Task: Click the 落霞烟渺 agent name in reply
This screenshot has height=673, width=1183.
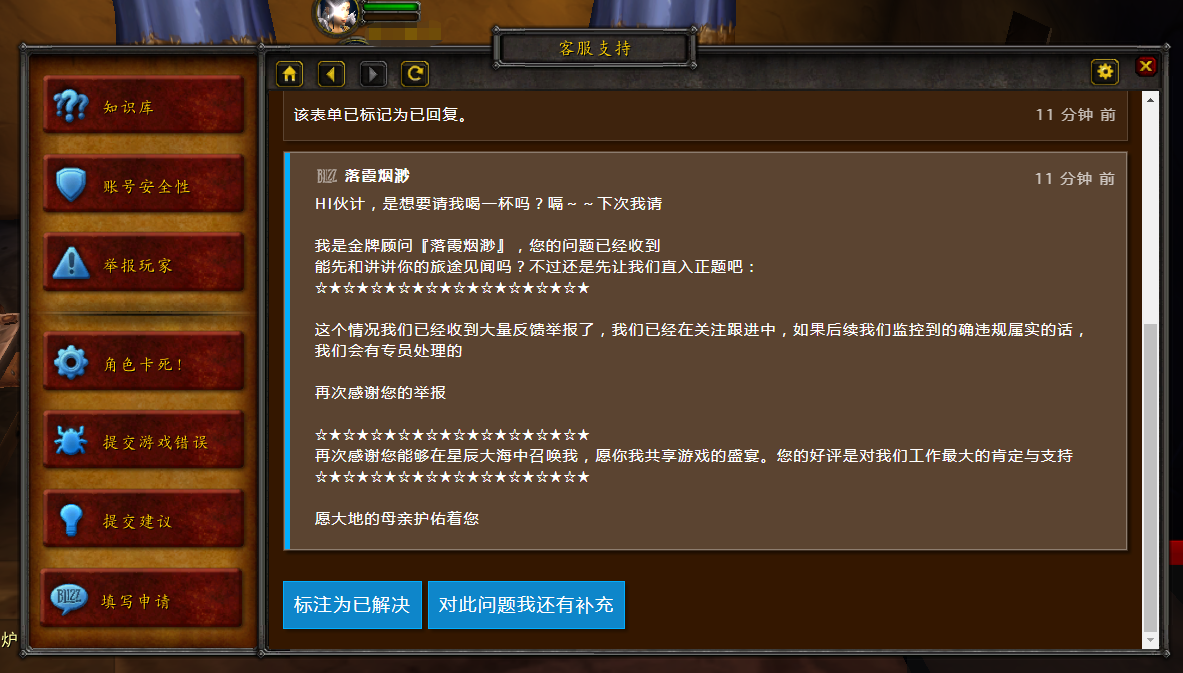Action: point(376,176)
